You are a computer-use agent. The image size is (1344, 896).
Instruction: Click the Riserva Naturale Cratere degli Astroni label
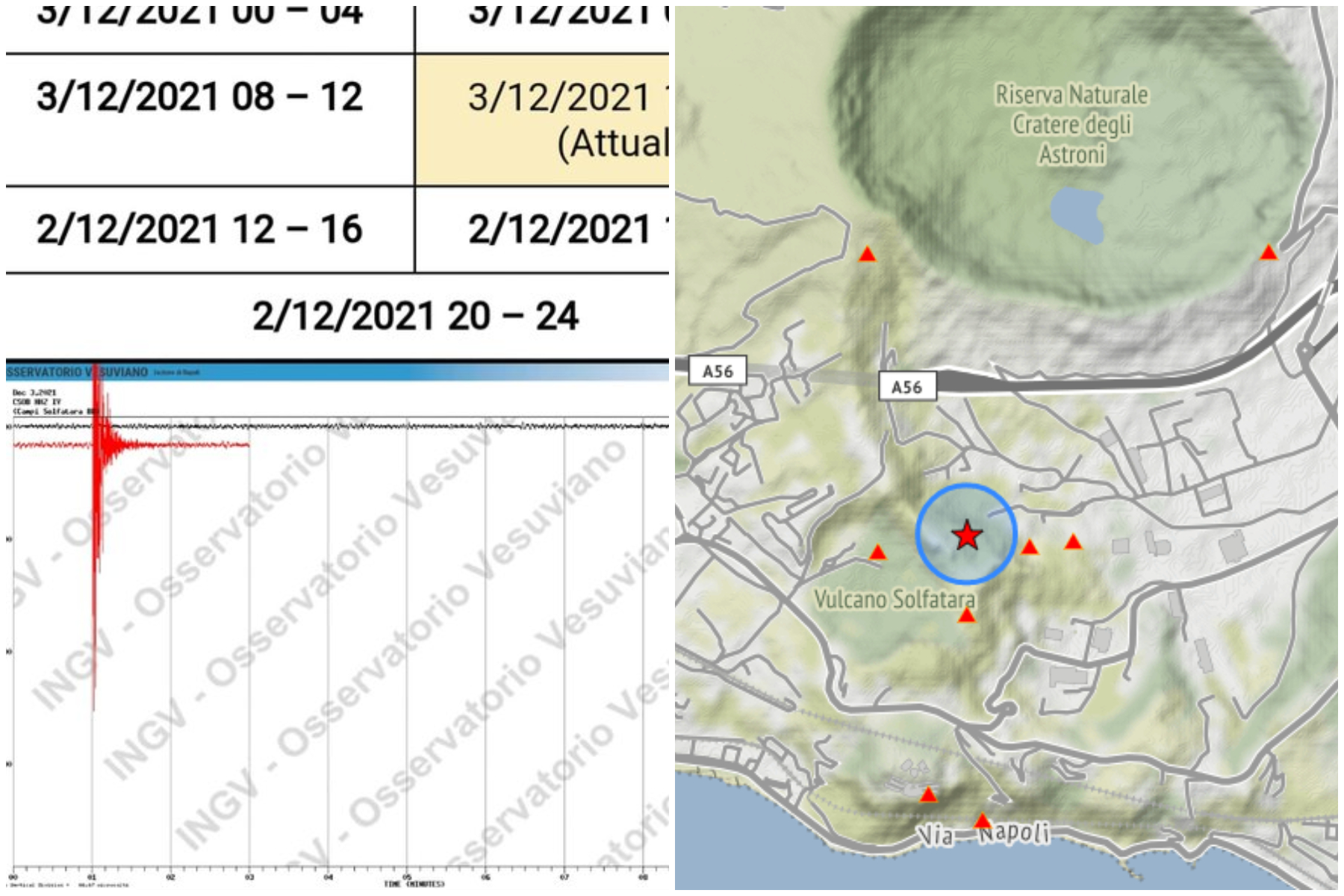click(x=1071, y=125)
